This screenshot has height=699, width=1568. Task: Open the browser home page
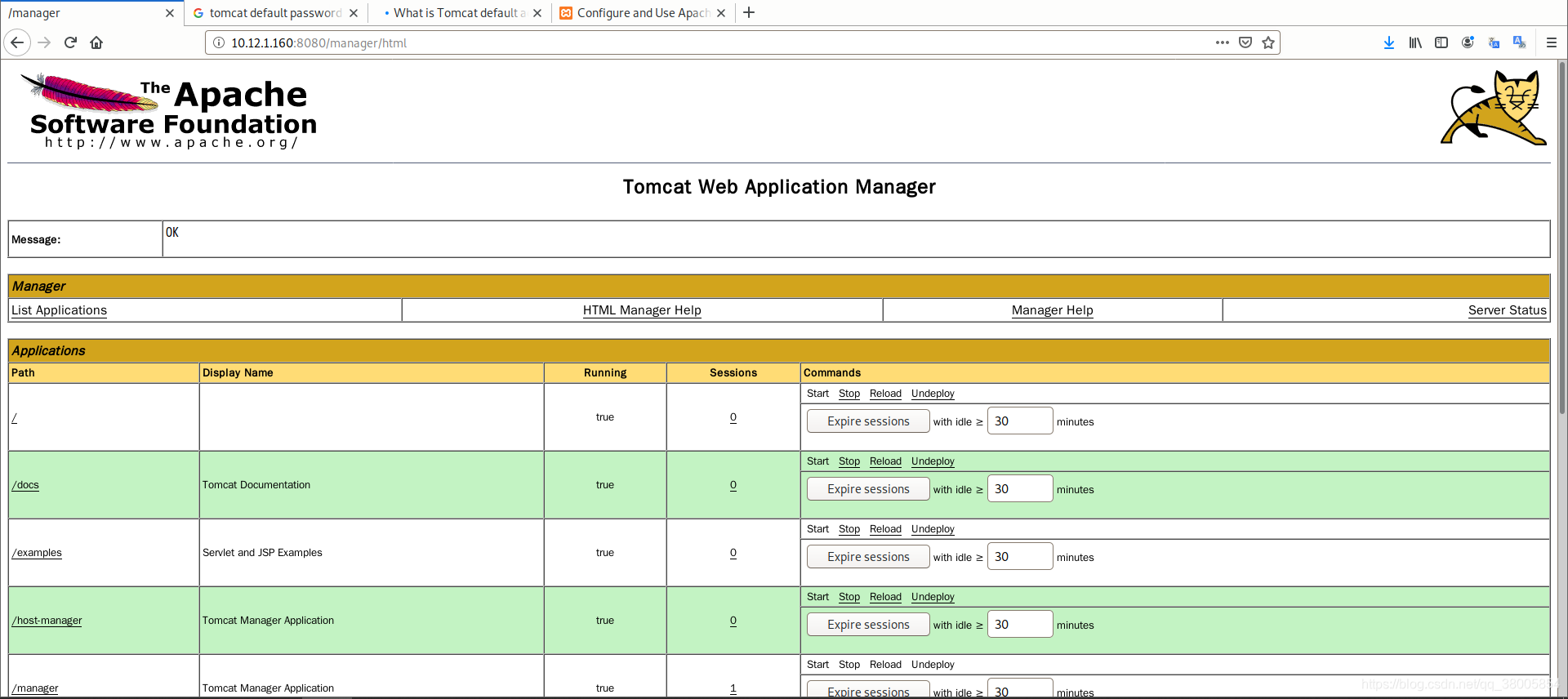coord(96,42)
